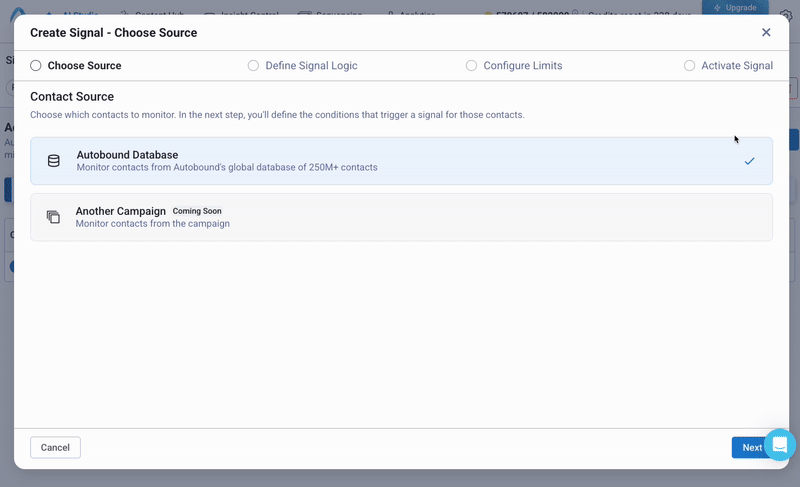Click the Configure Limits step label
800x487 pixels.
coord(523,66)
